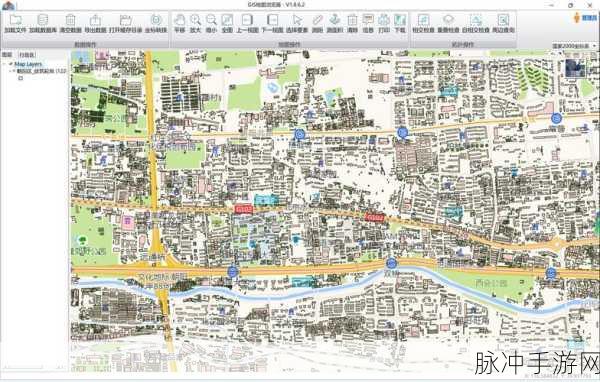
Task: Select the 缩小 zoom out tool
Action: tap(211, 23)
